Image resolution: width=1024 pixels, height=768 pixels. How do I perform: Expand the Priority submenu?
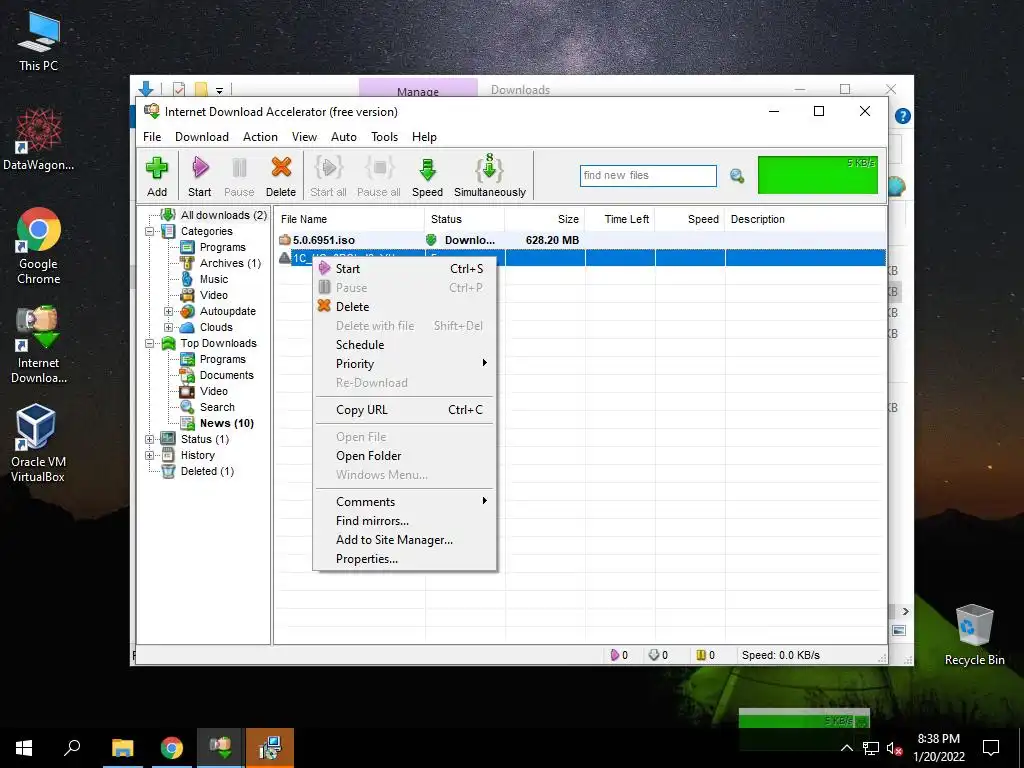404,363
